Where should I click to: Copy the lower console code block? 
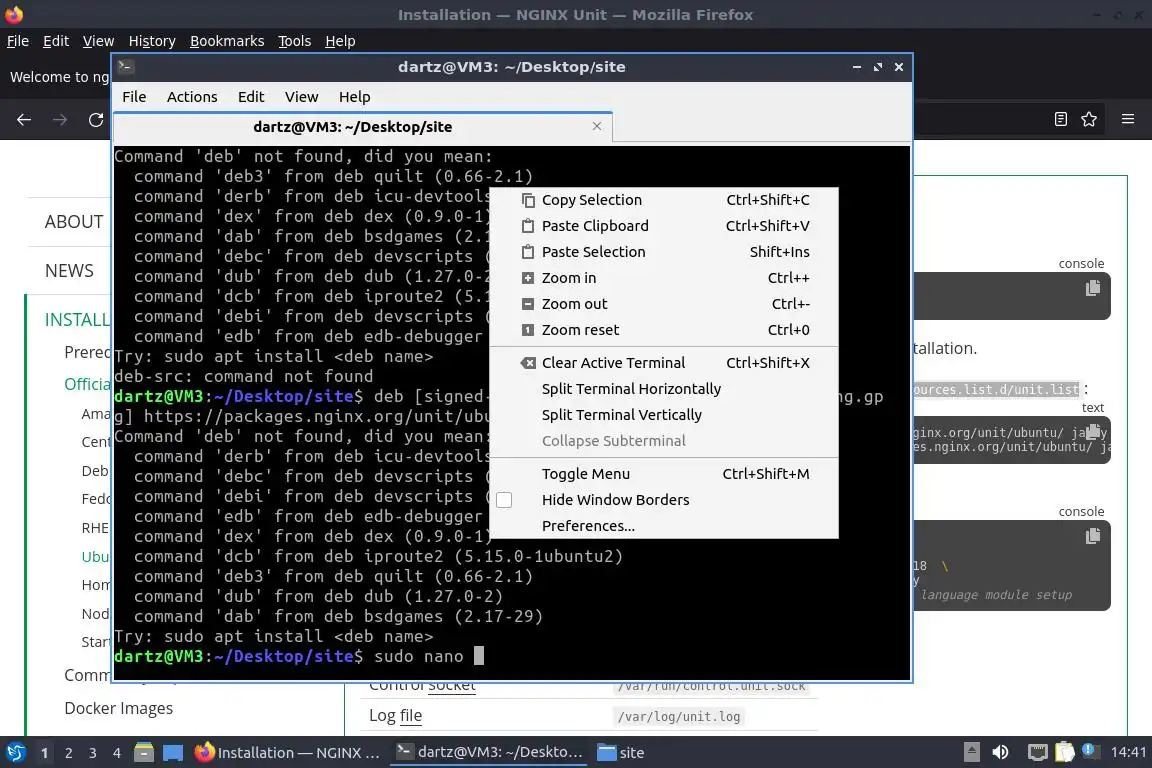(x=1092, y=536)
